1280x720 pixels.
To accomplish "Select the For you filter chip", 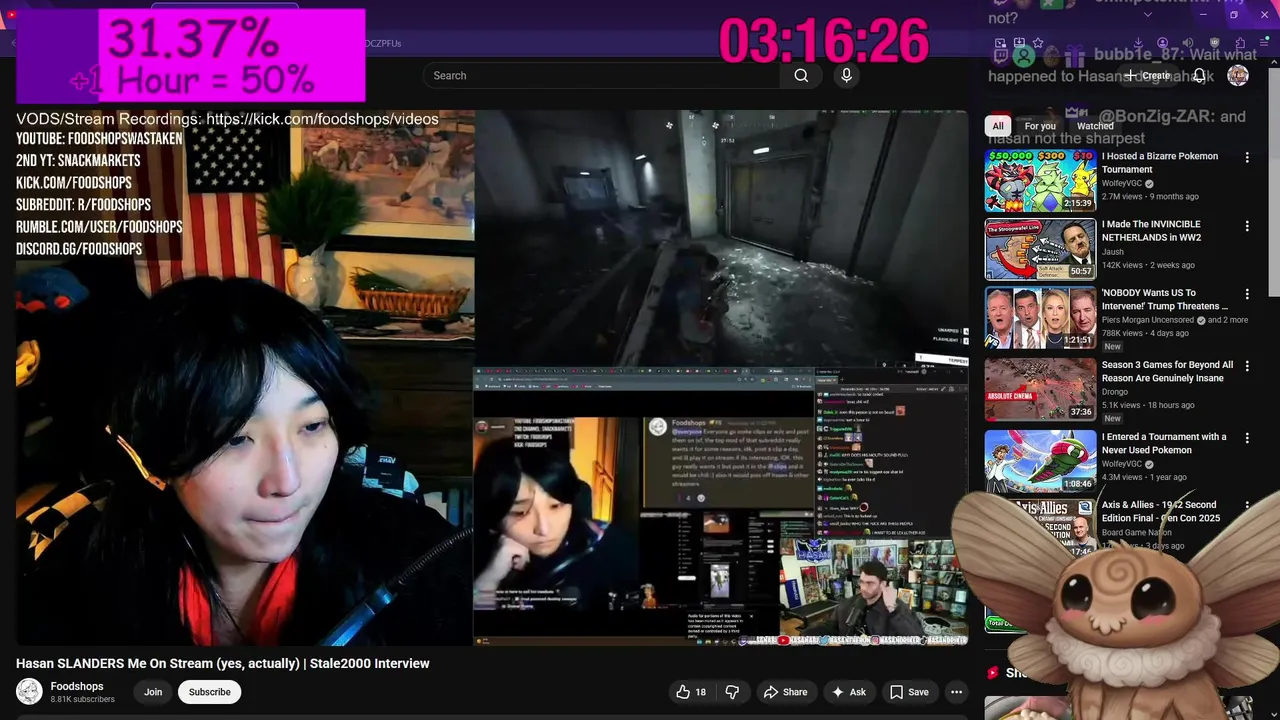I will tap(1040, 126).
